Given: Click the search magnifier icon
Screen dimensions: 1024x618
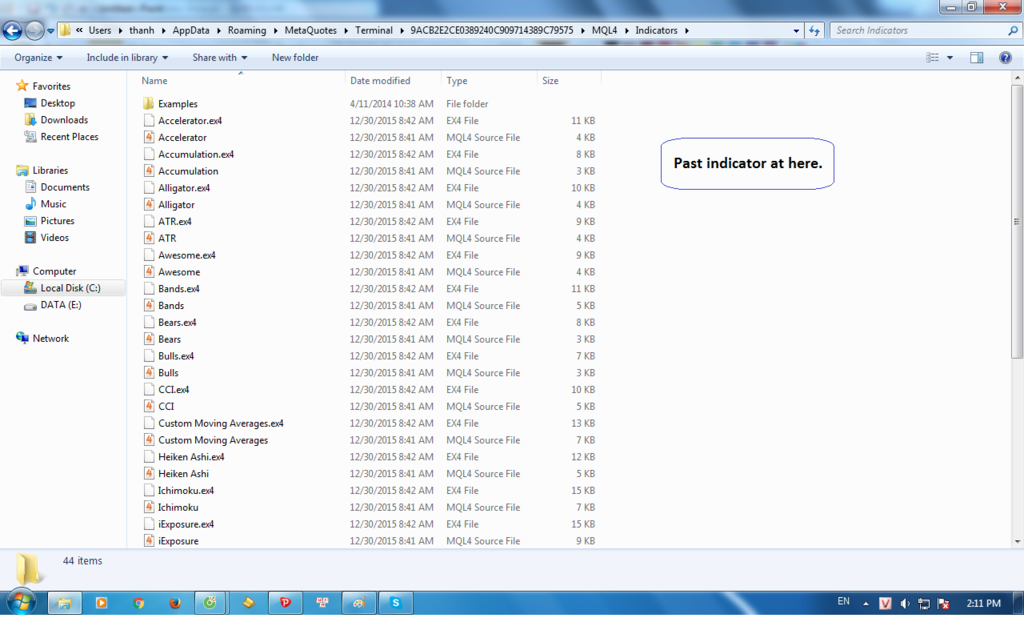Looking at the screenshot, I should 1013,30.
